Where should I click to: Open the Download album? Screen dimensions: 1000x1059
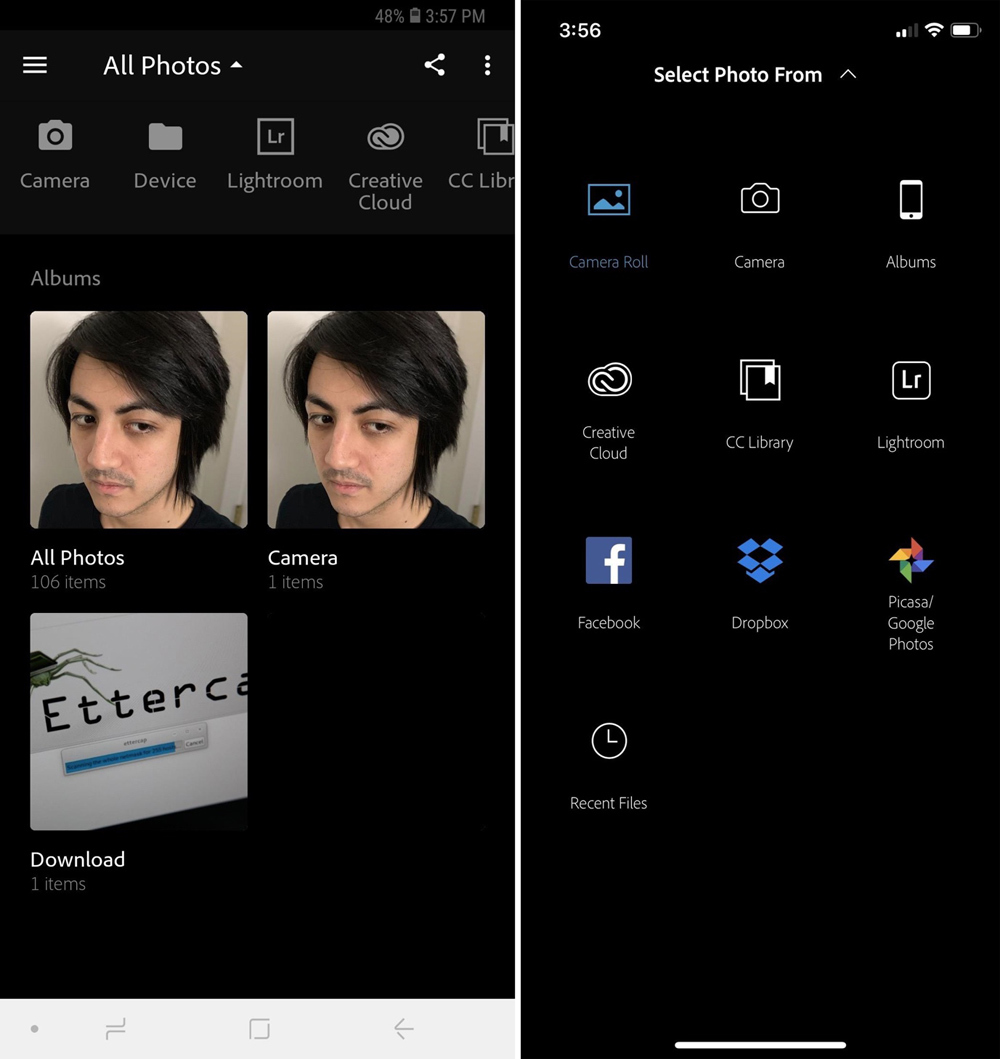(138, 722)
